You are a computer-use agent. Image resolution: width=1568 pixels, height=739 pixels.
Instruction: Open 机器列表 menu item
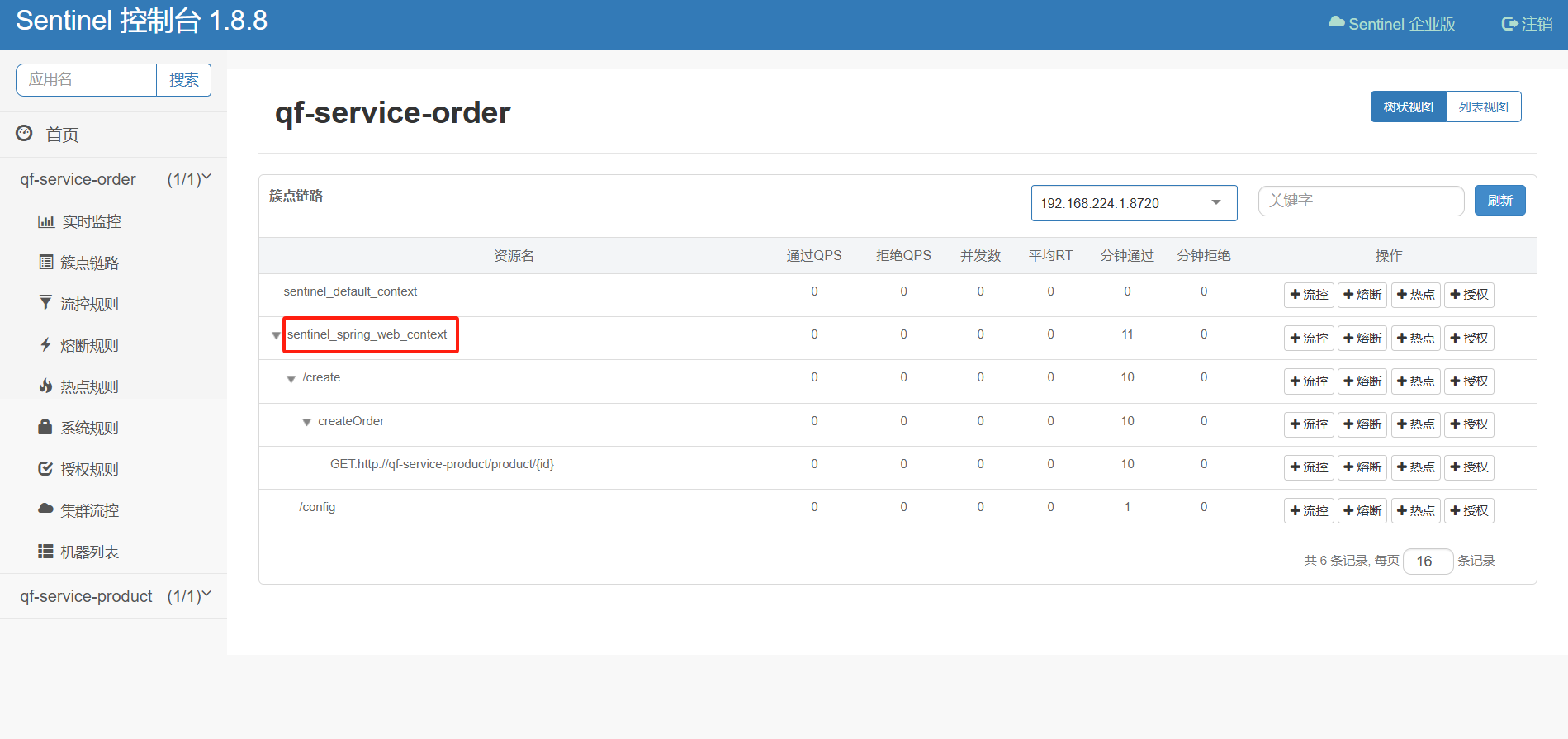coord(89,552)
